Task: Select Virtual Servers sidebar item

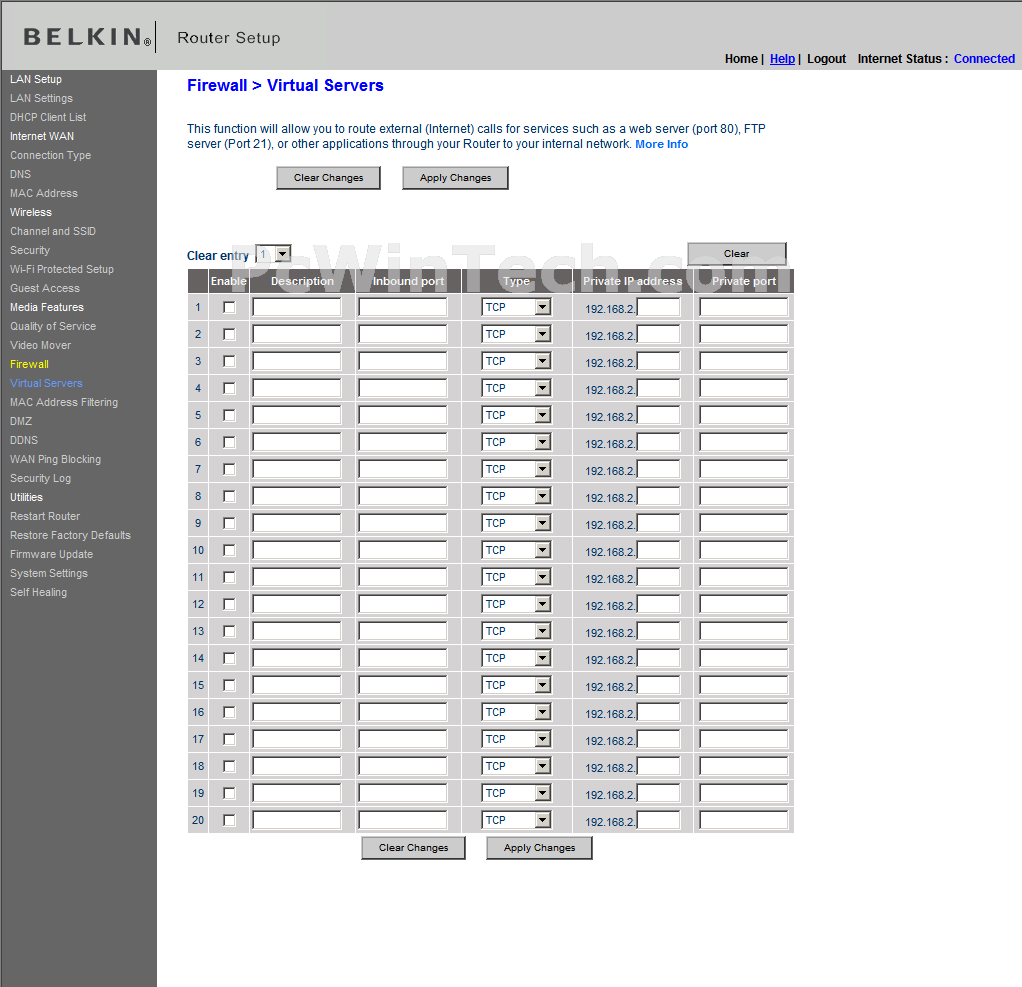Action: 46,383
